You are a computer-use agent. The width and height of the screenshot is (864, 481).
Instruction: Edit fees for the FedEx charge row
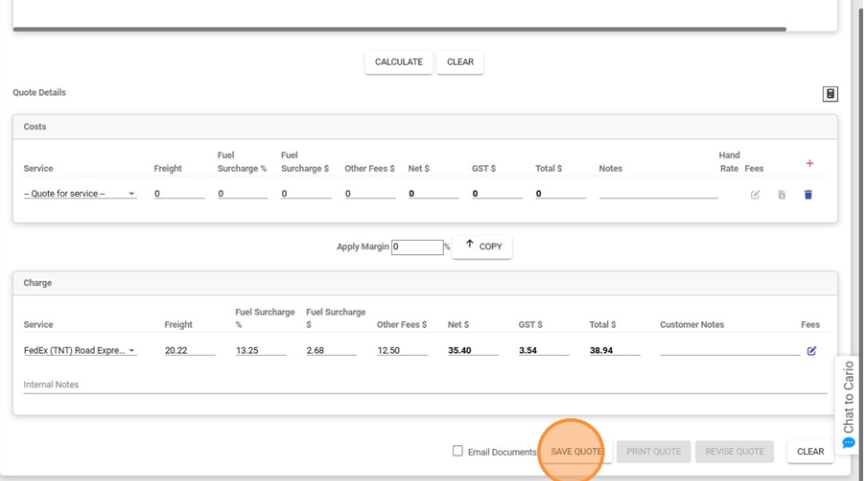click(811, 351)
